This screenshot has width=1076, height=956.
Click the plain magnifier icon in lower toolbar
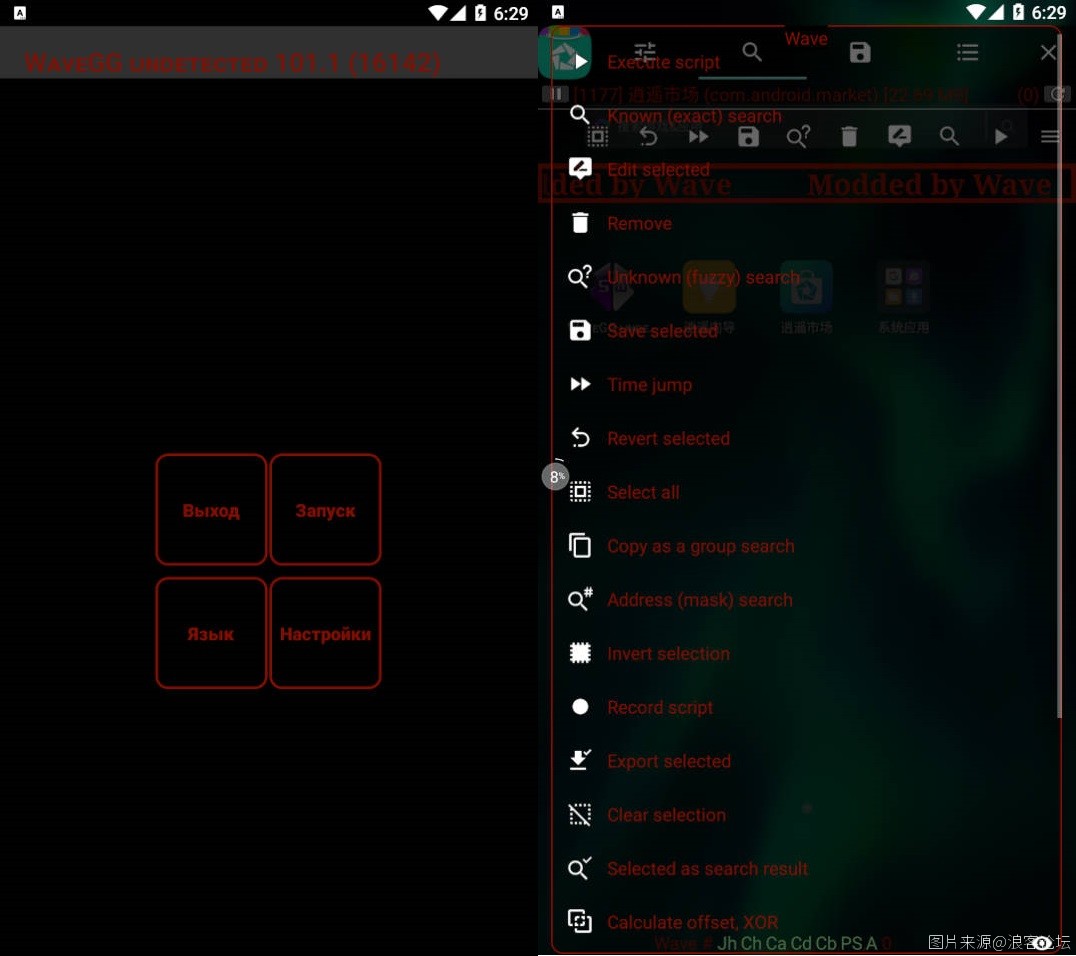[x=950, y=137]
